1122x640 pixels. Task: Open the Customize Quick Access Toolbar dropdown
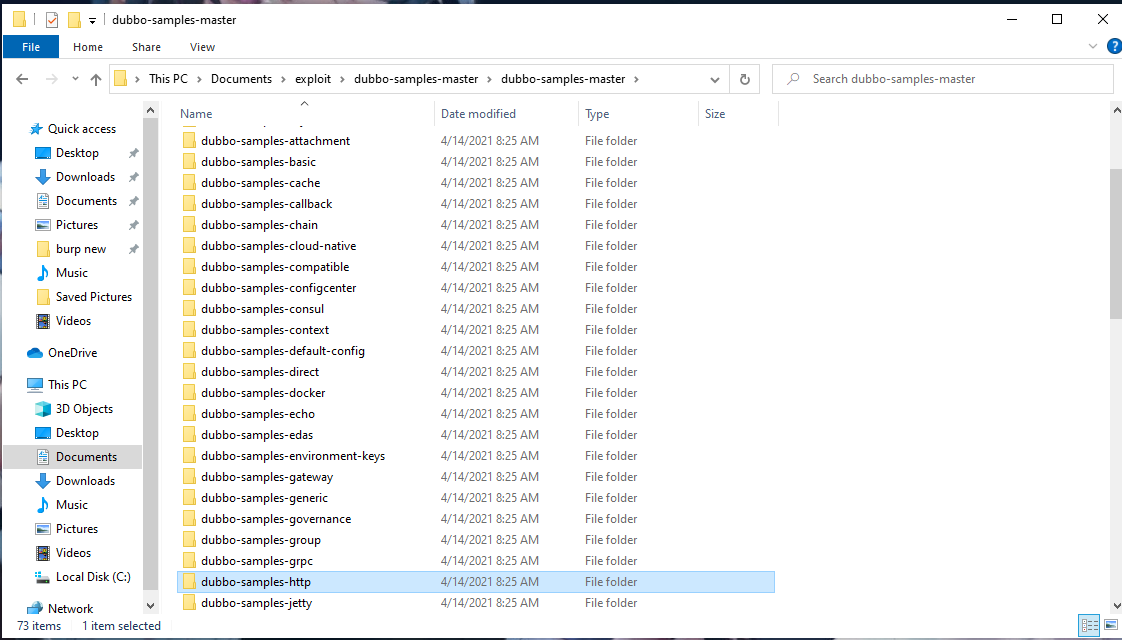coord(92,21)
